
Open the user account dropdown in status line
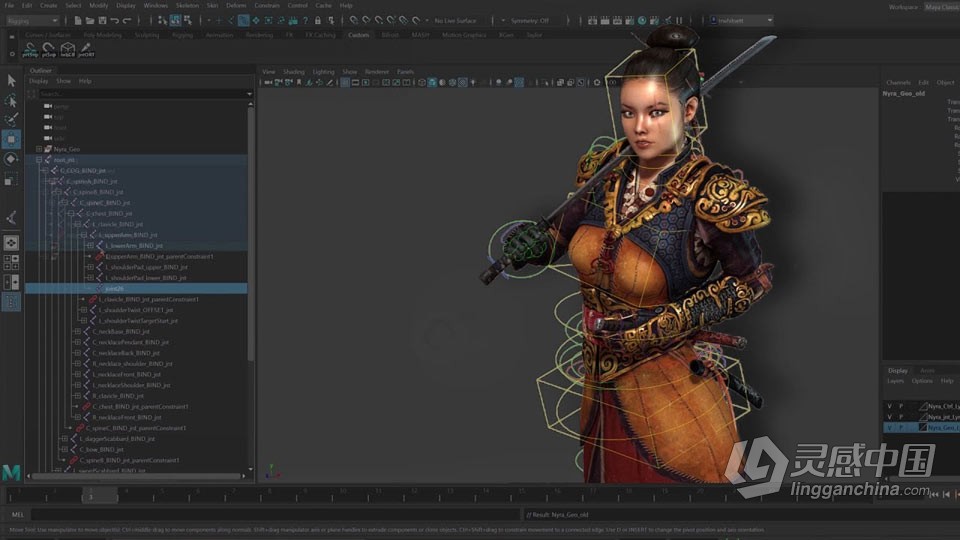[741, 21]
